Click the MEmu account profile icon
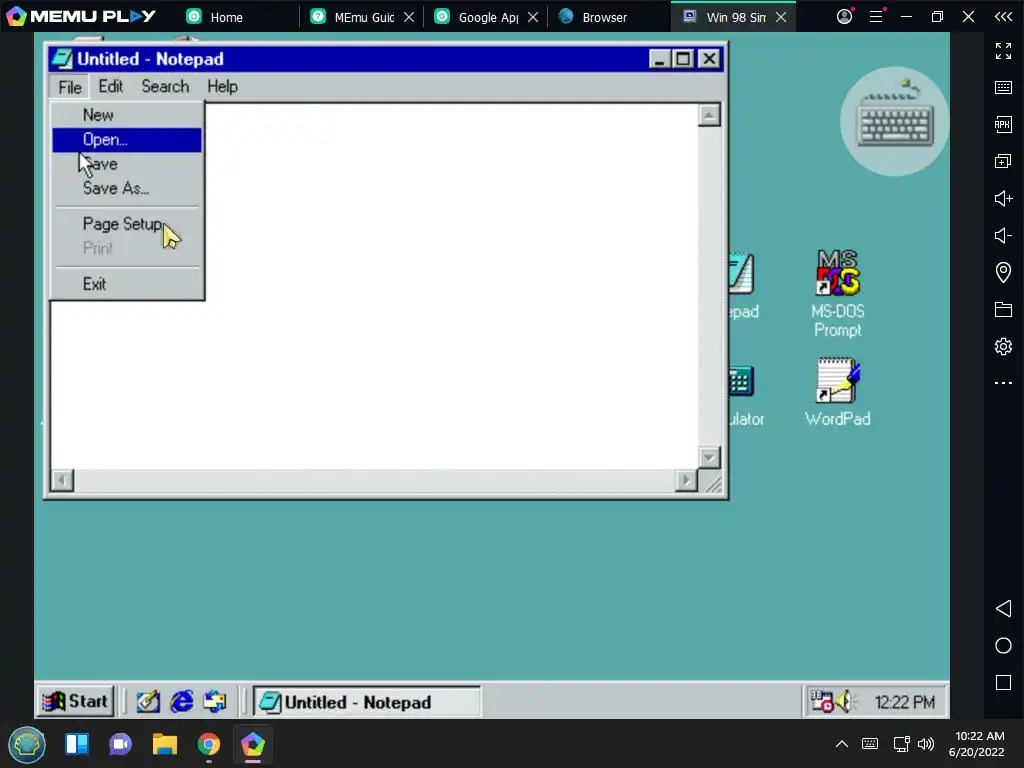The width and height of the screenshot is (1024, 768). click(x=844, y=16)
